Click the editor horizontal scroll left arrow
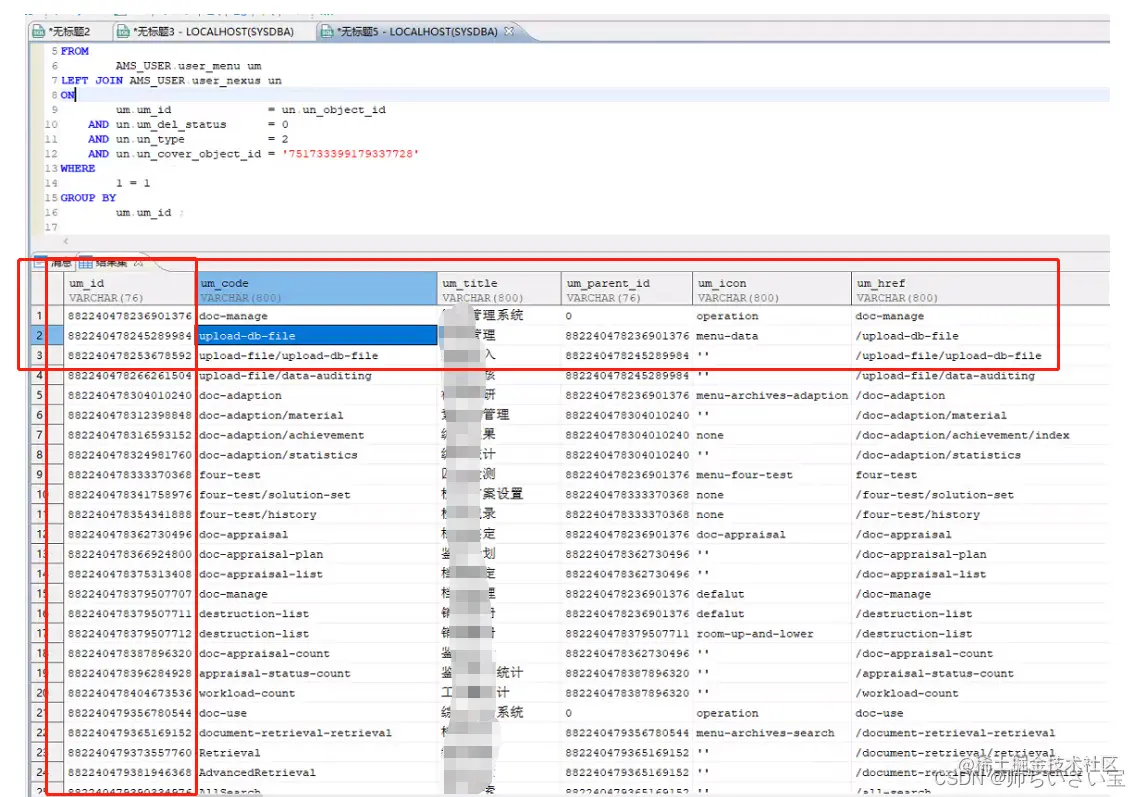Image resolution: width=1141 pixels, height=797 pixels. click(x=65, y=241)
